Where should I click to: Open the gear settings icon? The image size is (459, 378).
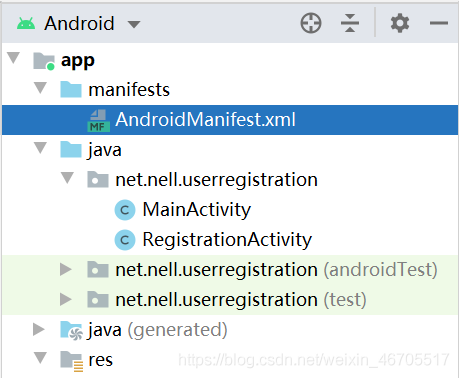coord(400,23)
